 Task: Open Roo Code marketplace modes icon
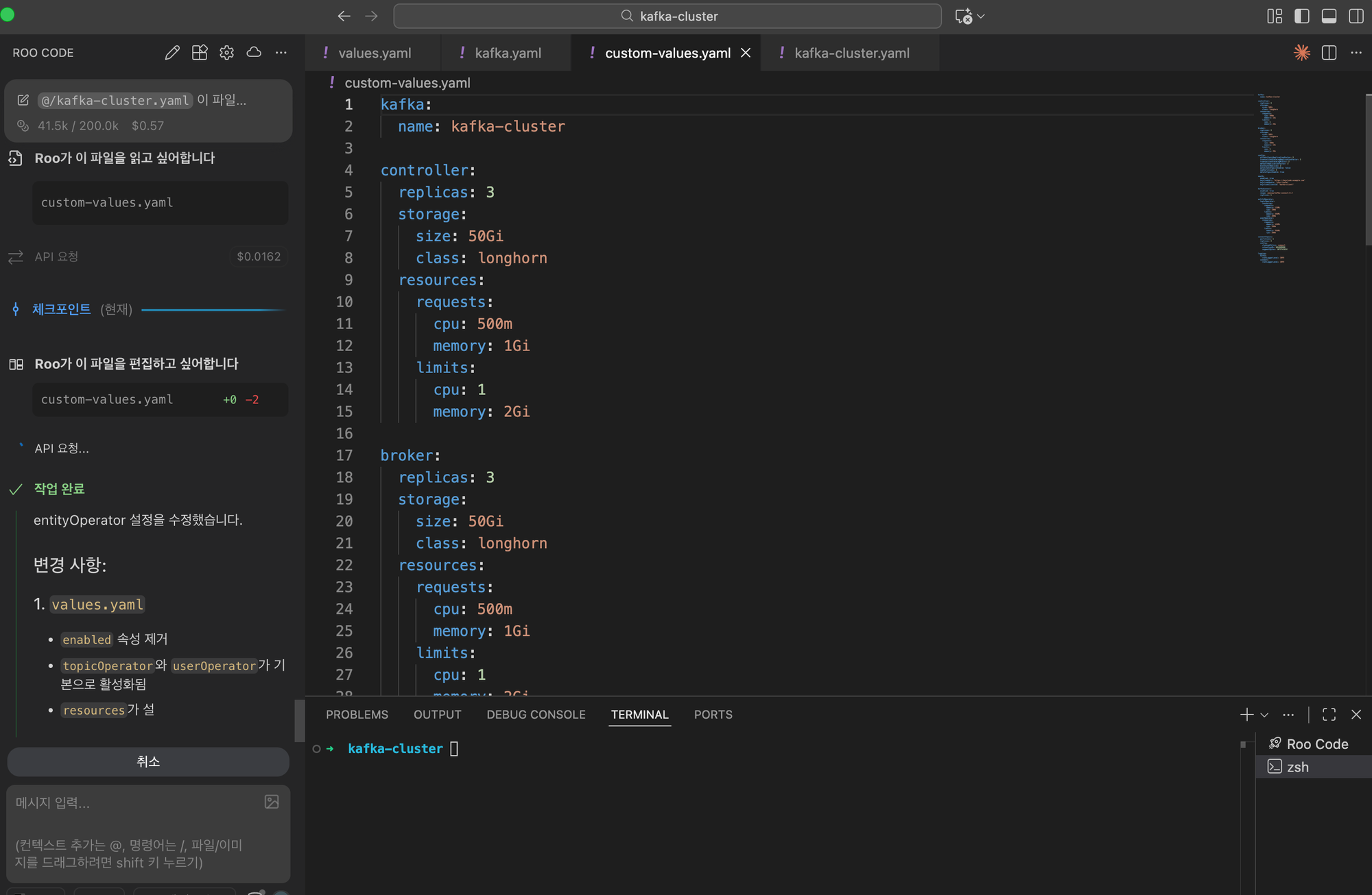pos(200,53)
